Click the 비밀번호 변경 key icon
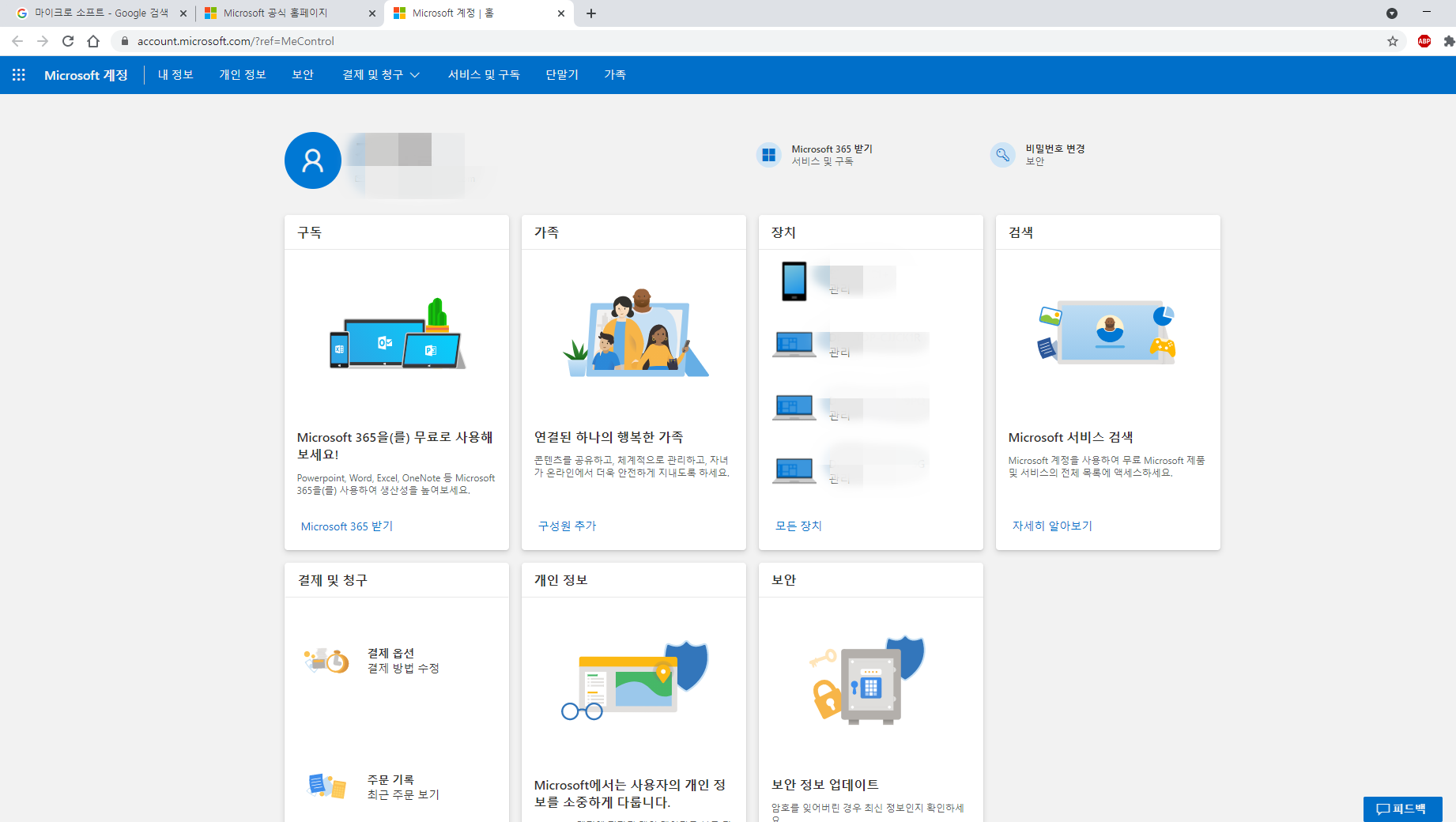The width and height of the screenshot is (1456, 822). point(1002,155)
